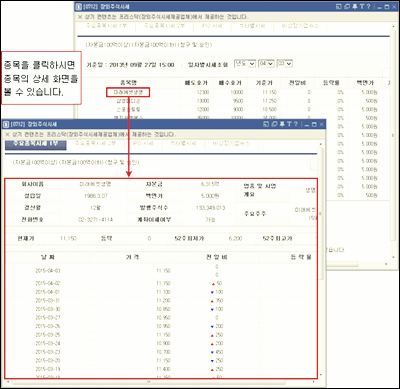Click issued shares value 133,349,013
Screen dimensions: 400x389
coord(210,208)
